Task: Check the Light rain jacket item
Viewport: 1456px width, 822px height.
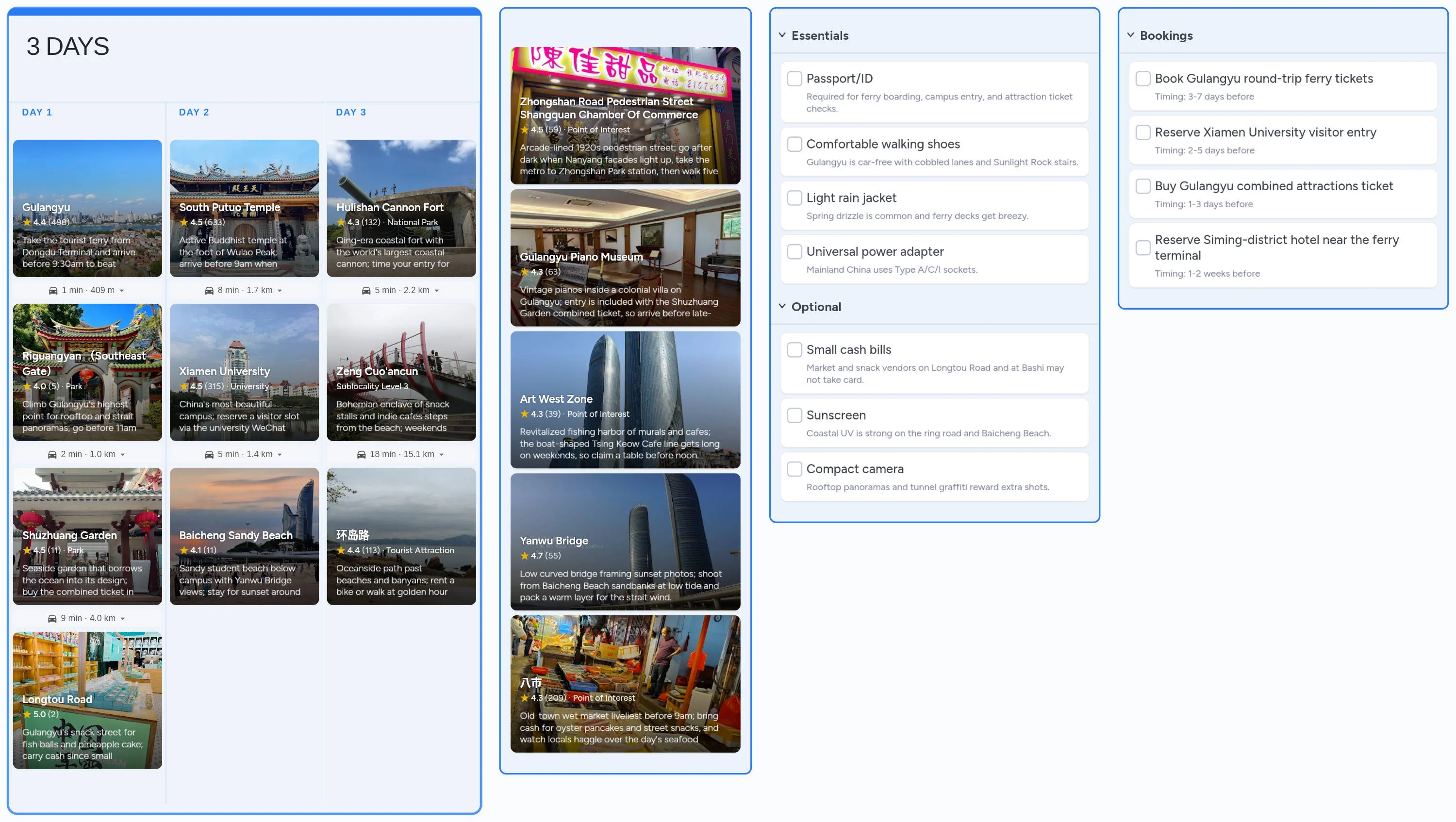Action: pos(794,197)
